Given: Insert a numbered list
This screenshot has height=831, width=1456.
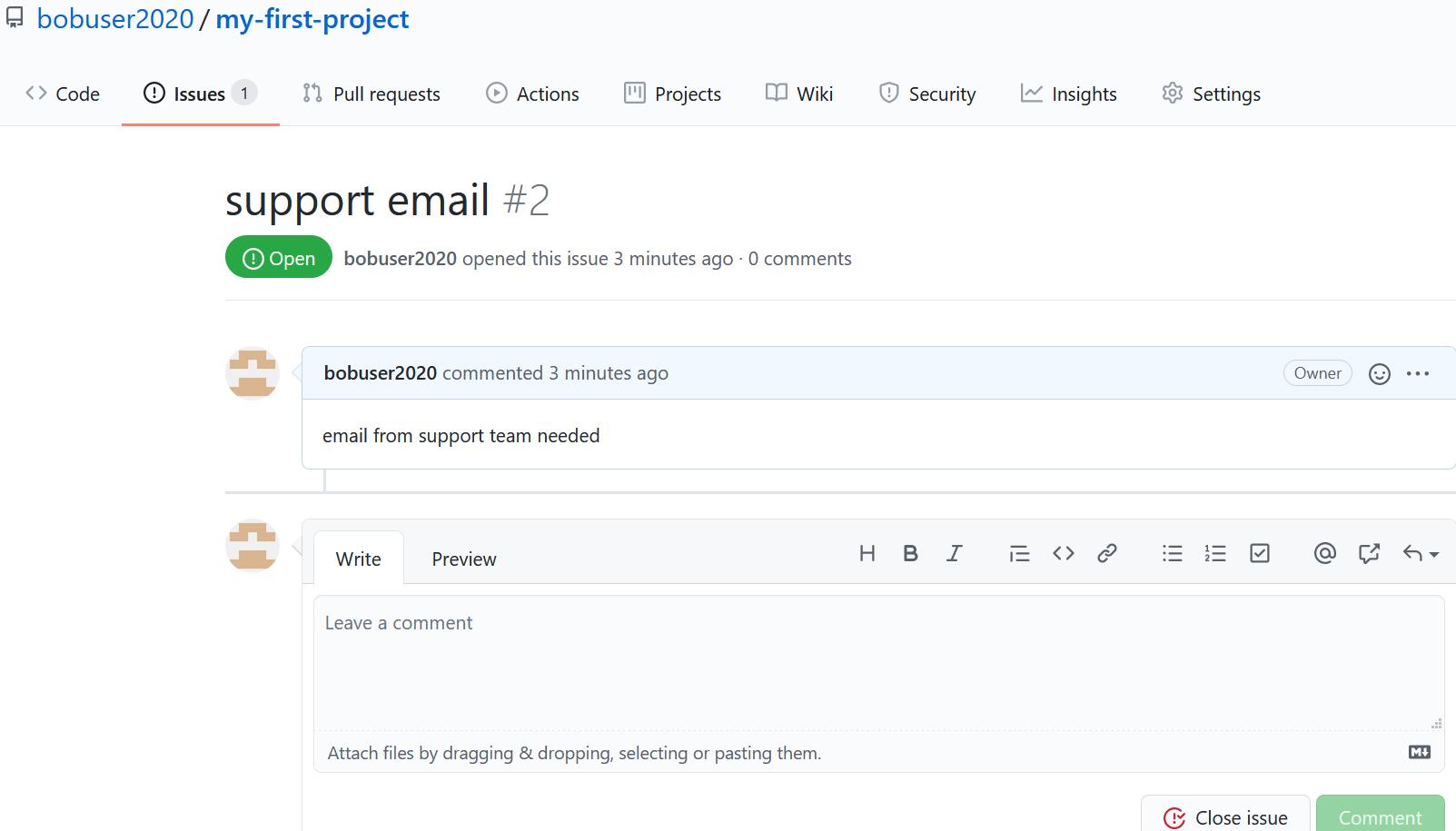Looking at the screenshot, I should [1215, 553].
